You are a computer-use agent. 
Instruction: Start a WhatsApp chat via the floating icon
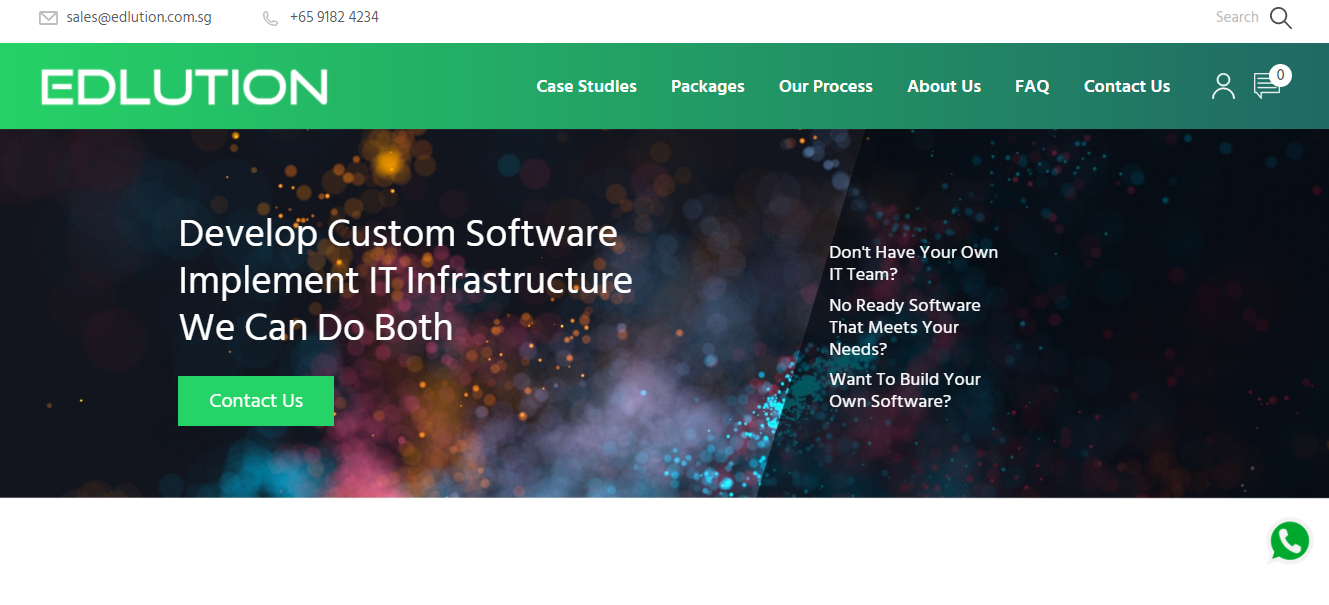pos(1290,541)
